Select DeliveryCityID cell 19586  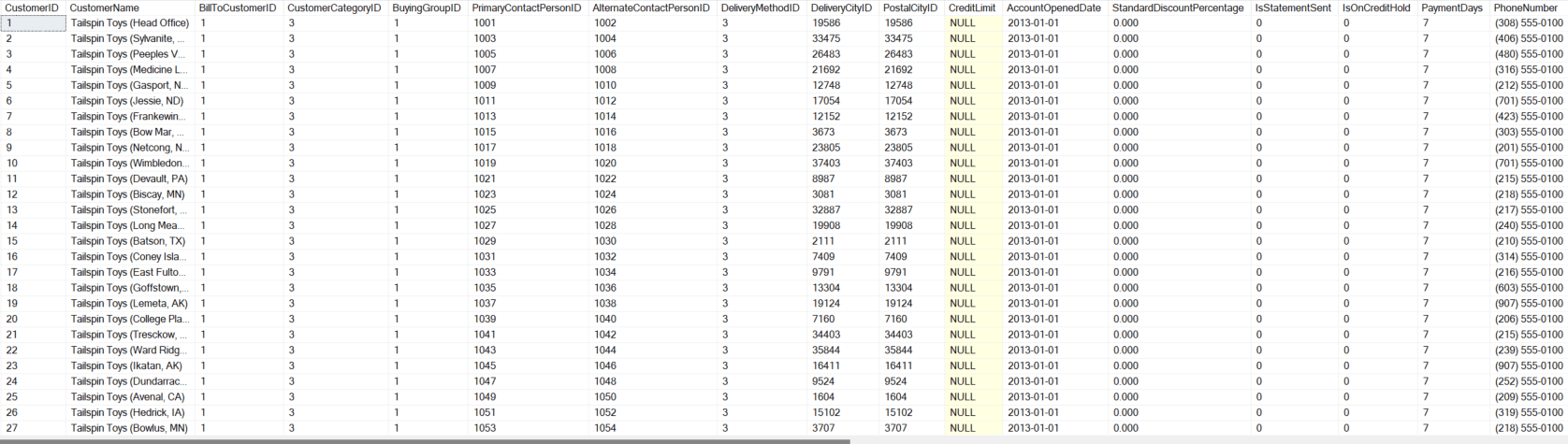click(843, 23)
